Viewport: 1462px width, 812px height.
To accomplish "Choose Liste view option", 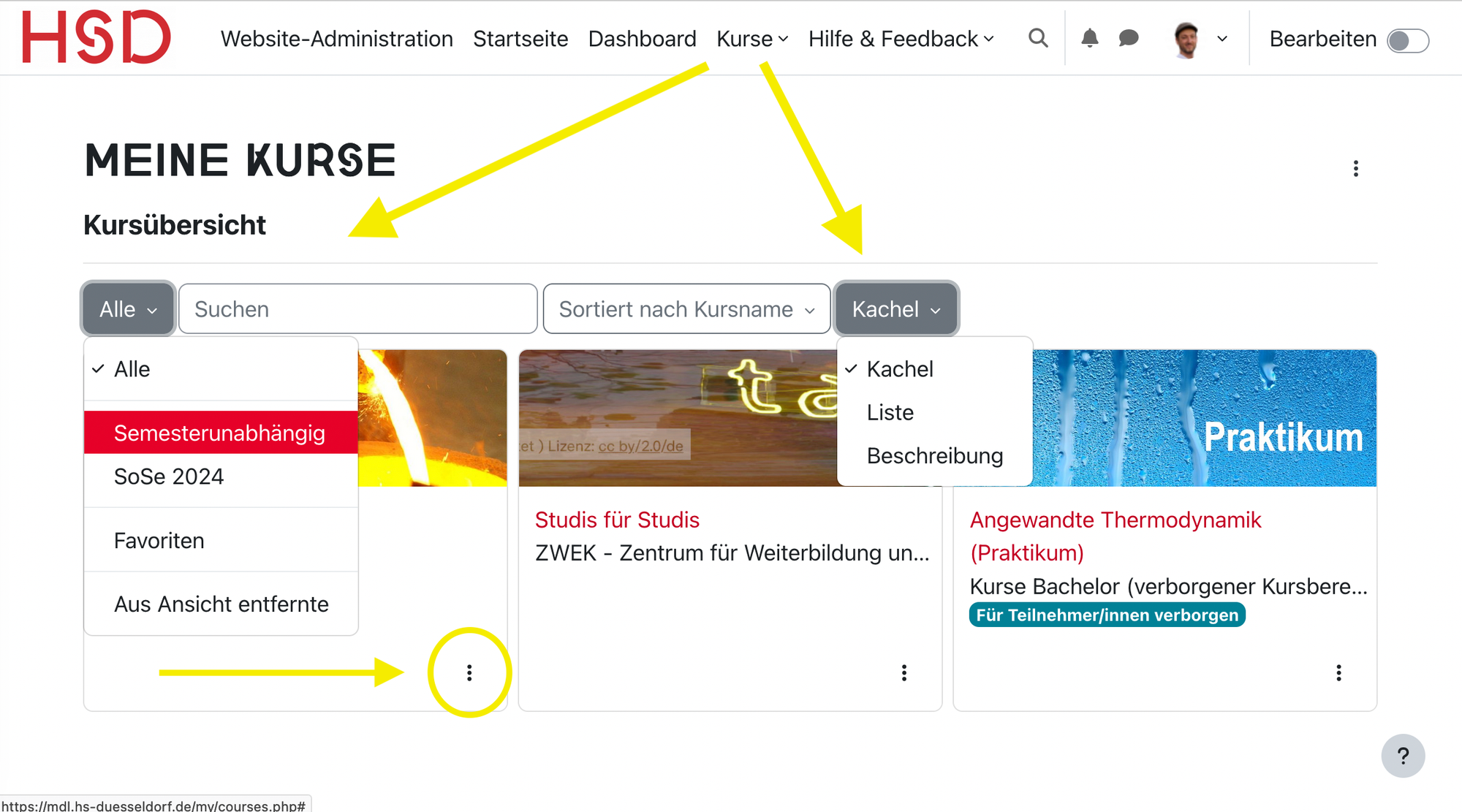I will 890,412.
